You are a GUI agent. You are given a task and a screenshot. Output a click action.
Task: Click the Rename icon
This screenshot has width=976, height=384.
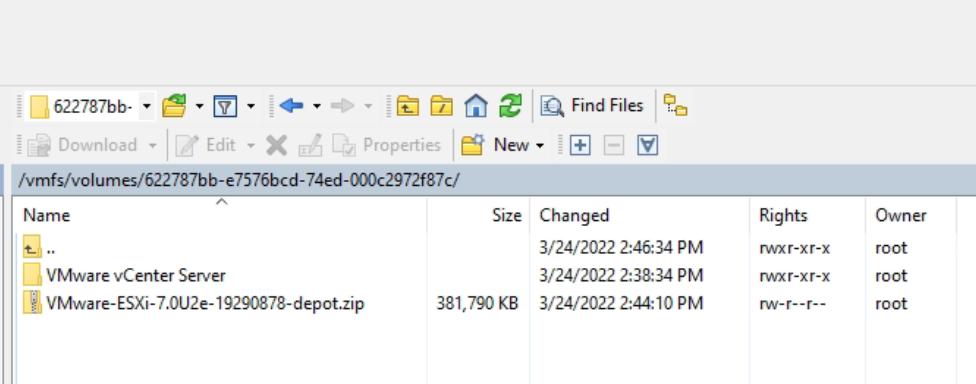click(311, 146)
